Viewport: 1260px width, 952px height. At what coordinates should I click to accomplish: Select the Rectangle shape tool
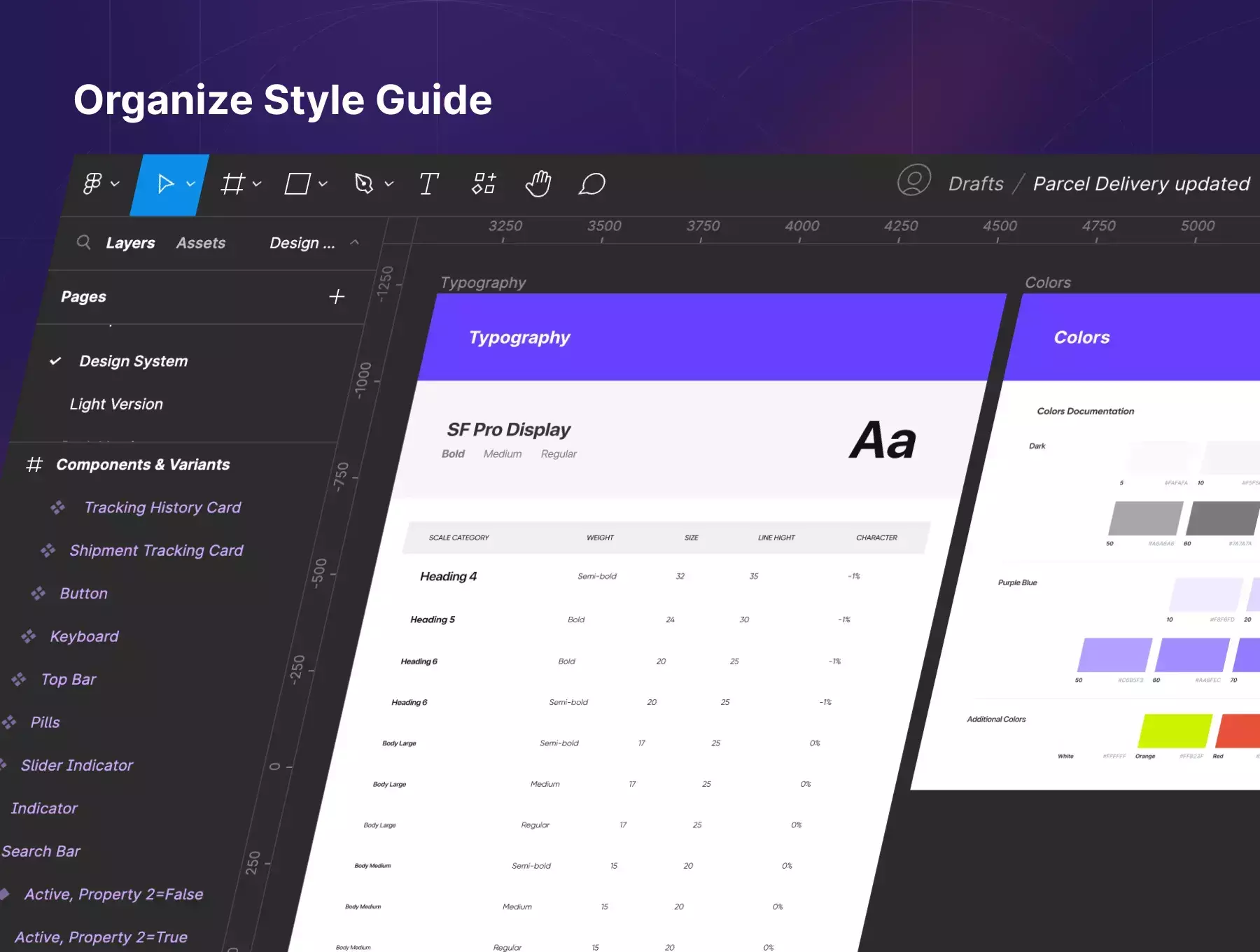pyautogui.click(x=297, y=184)
